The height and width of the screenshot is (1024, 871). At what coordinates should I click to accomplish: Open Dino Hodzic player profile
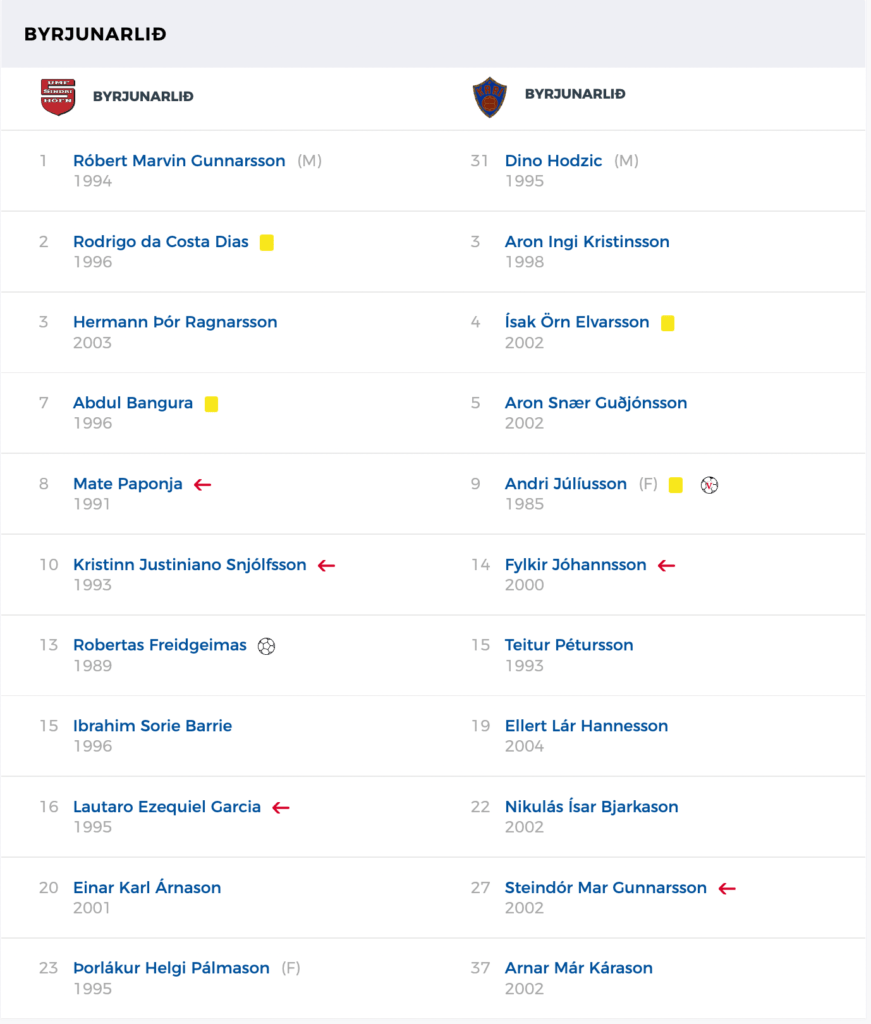coord(553,161)
